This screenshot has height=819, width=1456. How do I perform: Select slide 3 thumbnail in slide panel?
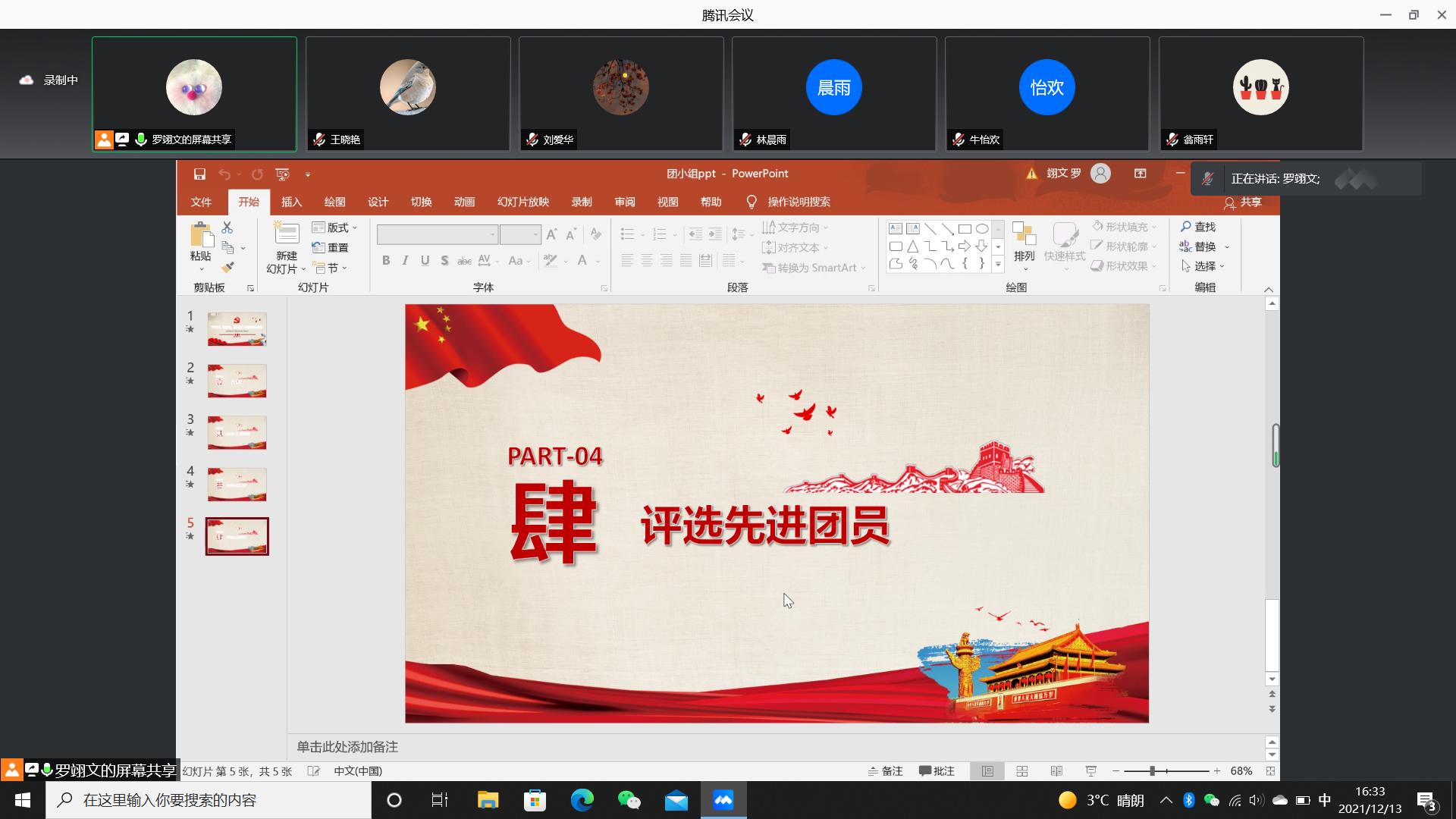point(237,432)
